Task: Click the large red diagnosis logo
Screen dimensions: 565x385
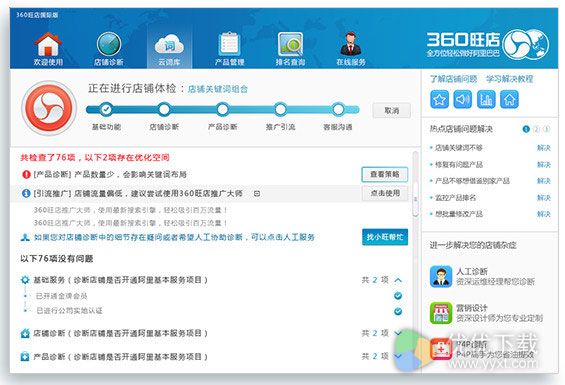Action: click(x=49, y=108)
